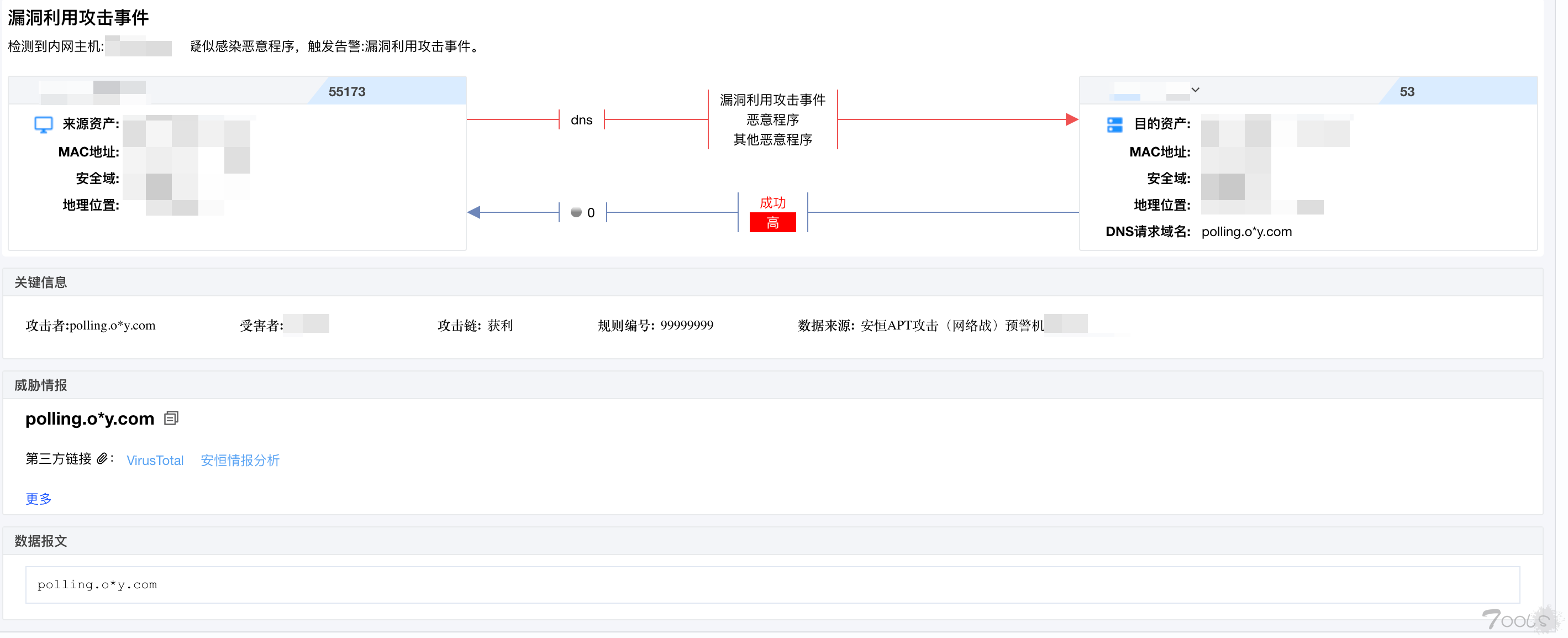The width and height of the screenshot is (1568, 638).
Task: Click the page title 漏洞利用攻击事件
Action: point(78,17)
